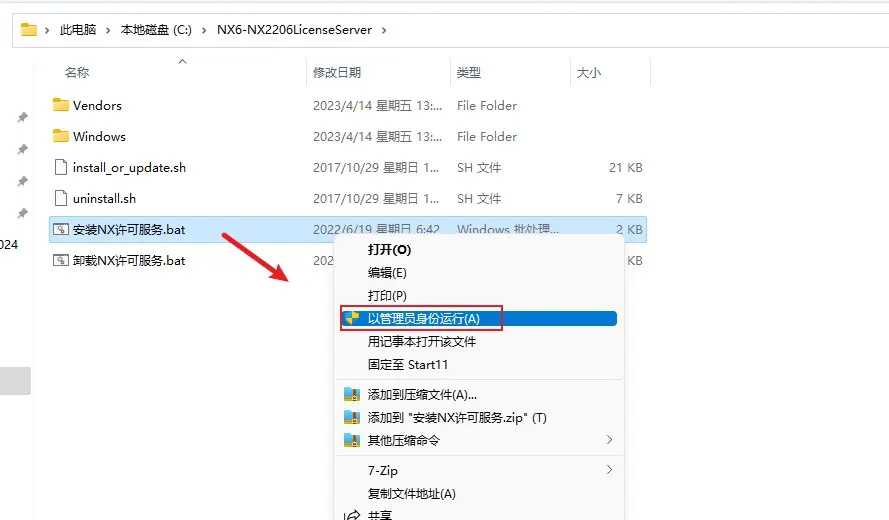Select 固定至 Start11
Screen dimensions: 889x520
(408, 365)
